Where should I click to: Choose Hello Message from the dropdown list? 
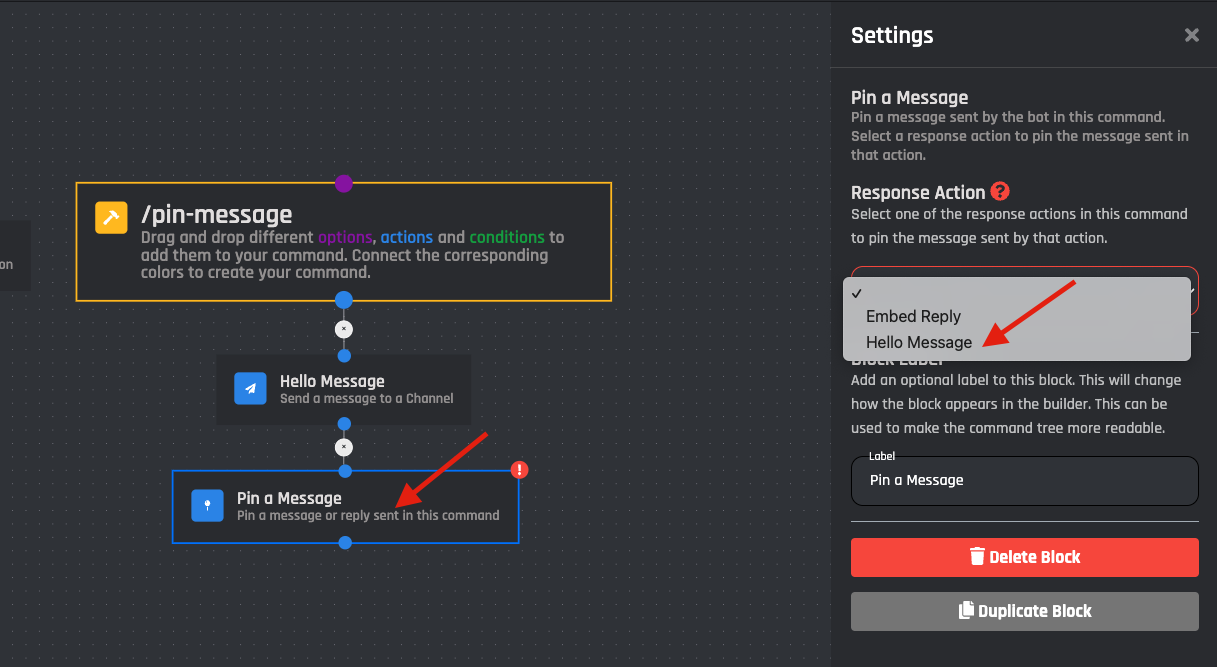(x=918, y=342)
